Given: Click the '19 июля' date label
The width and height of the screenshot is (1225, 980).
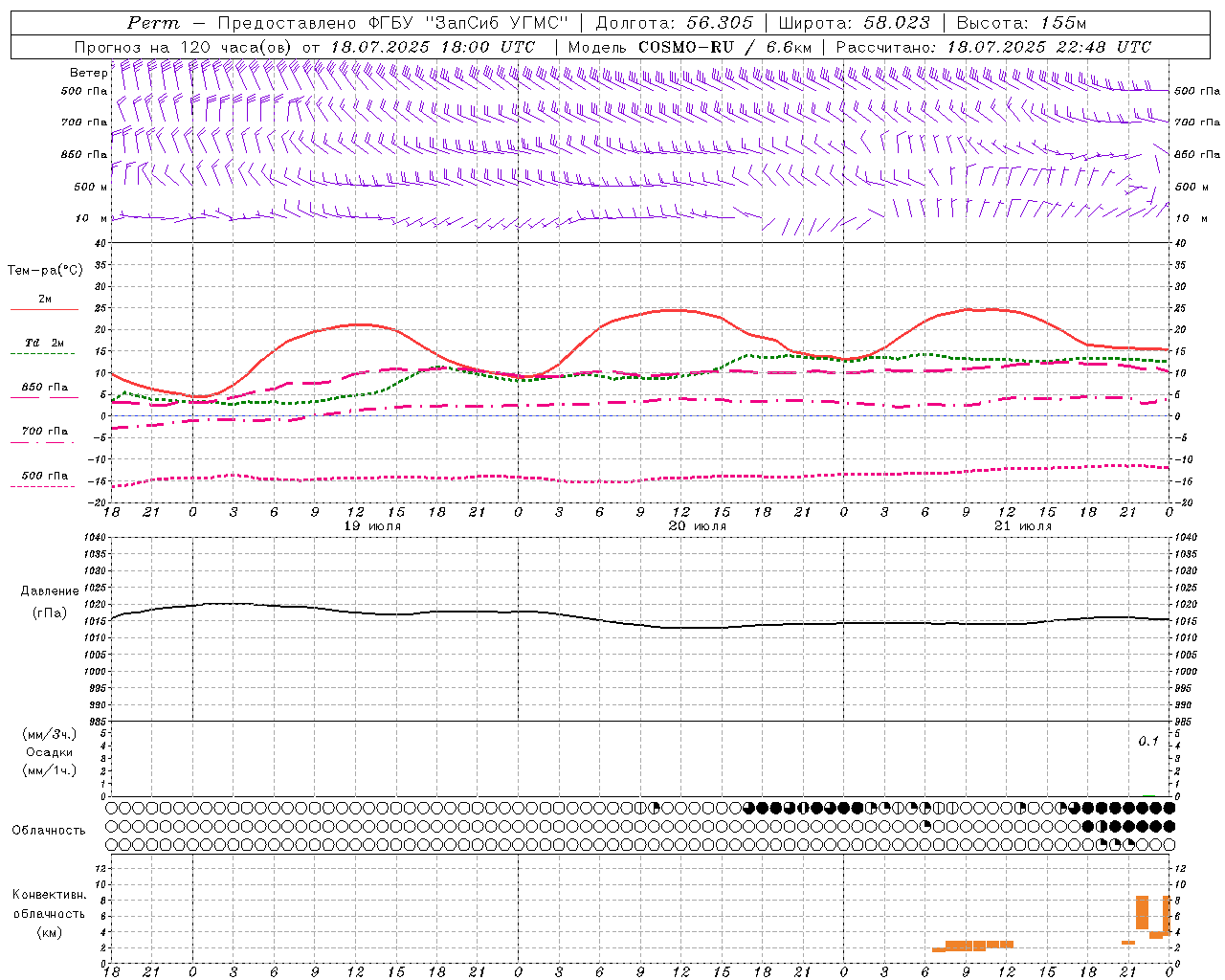Looking at the screenshot, I should click(x=373, y=526).
